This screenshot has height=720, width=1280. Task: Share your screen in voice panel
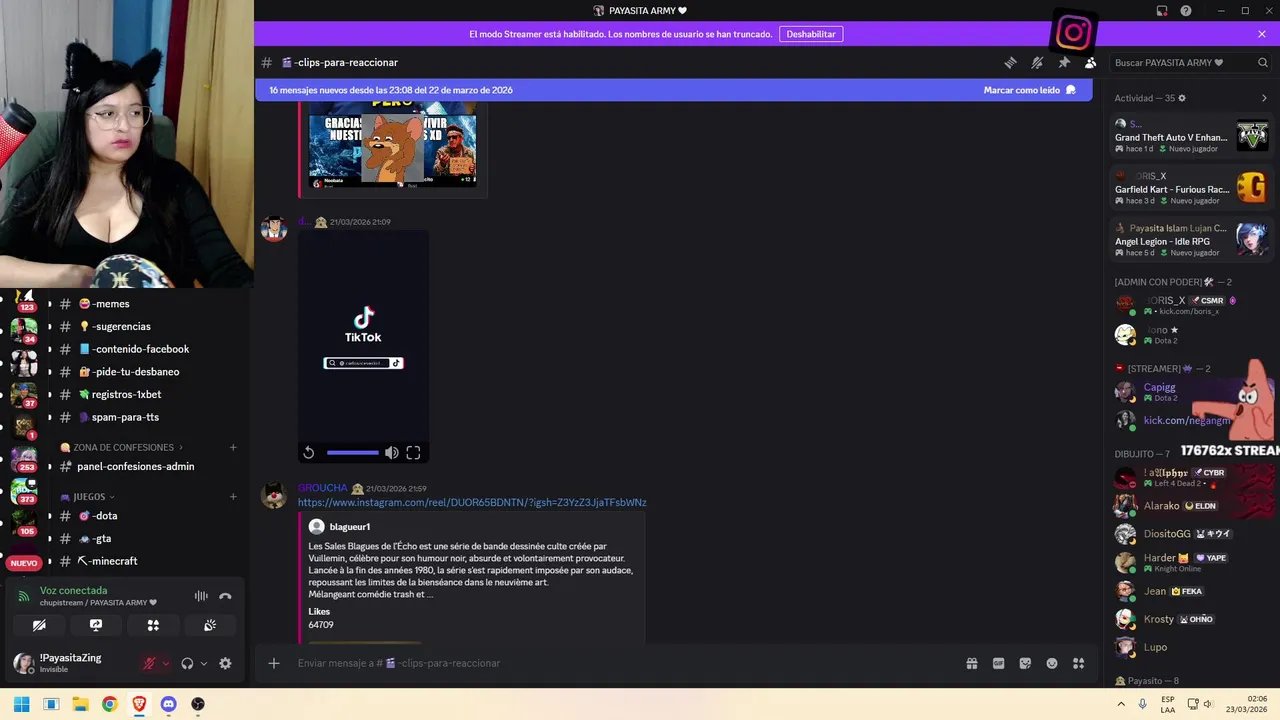[x=96, y=625]
